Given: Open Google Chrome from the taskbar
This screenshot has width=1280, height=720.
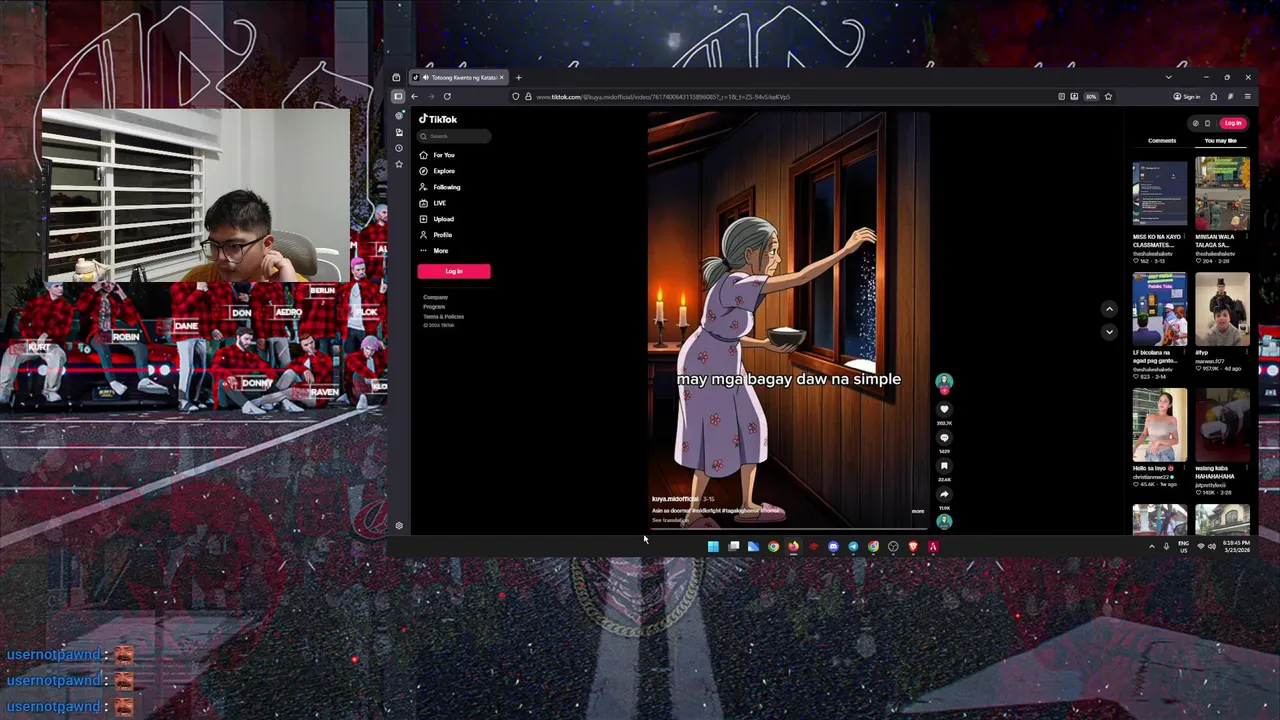Looking at the screenshot, I should 773,546.
